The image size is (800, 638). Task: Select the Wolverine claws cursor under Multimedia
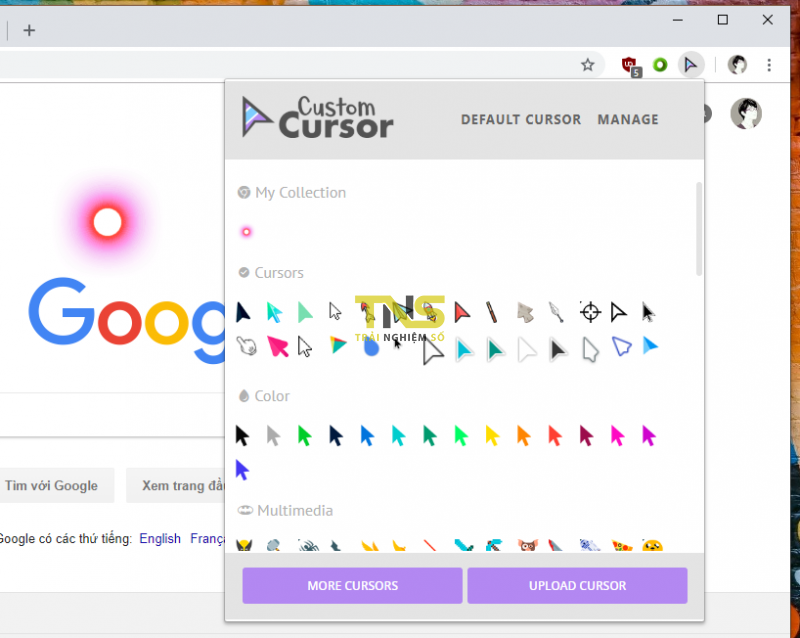pos(246,545)
